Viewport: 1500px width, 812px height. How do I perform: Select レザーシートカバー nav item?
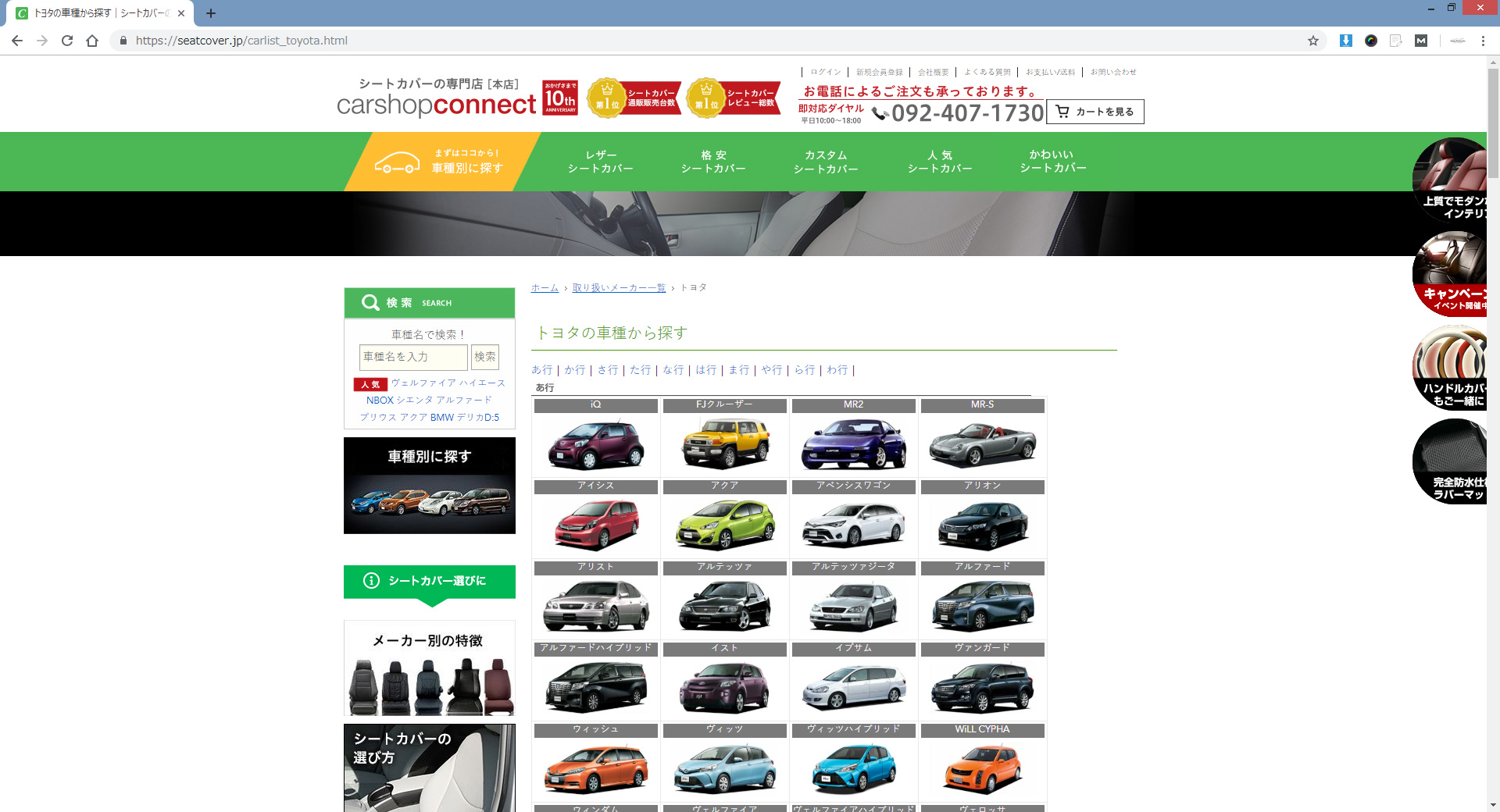[601, 162]
